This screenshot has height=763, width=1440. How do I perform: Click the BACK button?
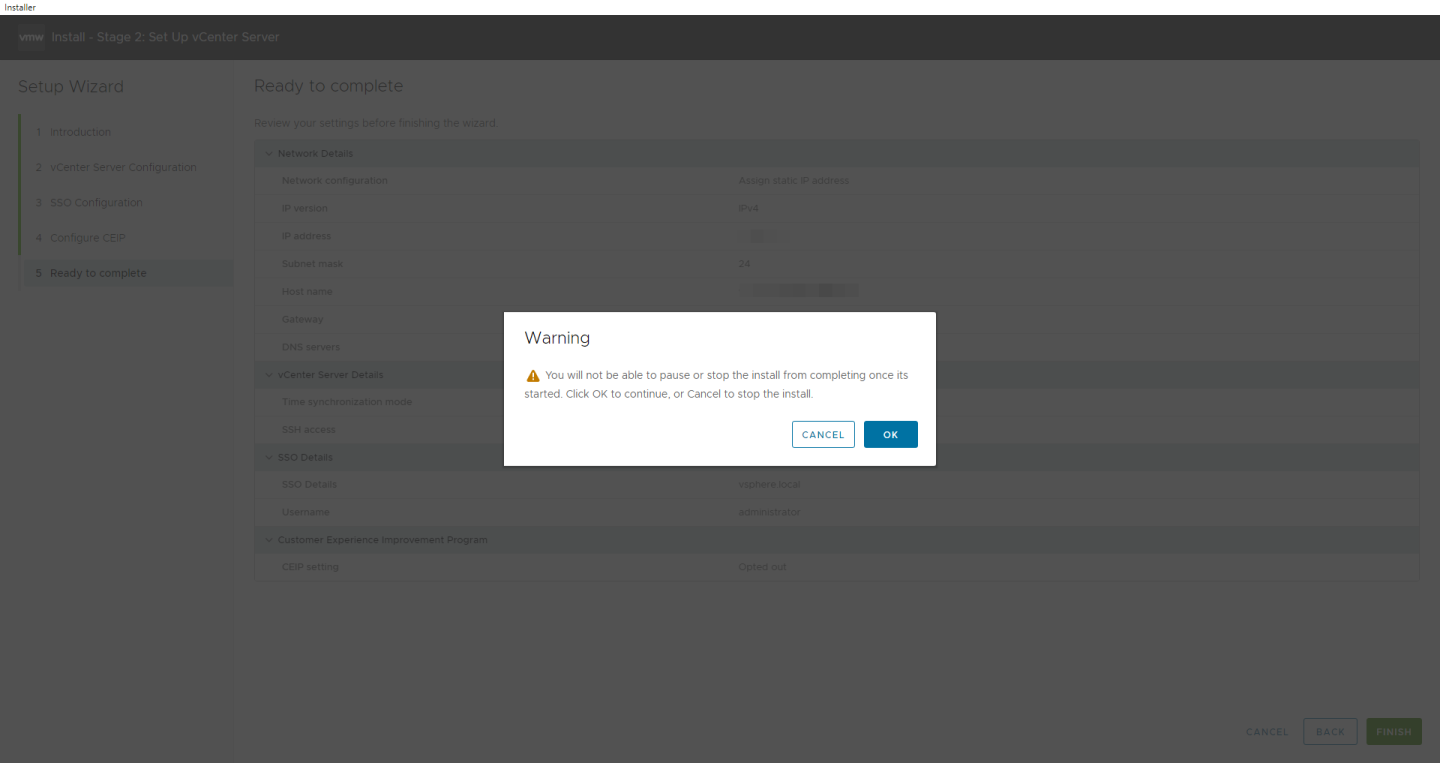coord(1329,731)
